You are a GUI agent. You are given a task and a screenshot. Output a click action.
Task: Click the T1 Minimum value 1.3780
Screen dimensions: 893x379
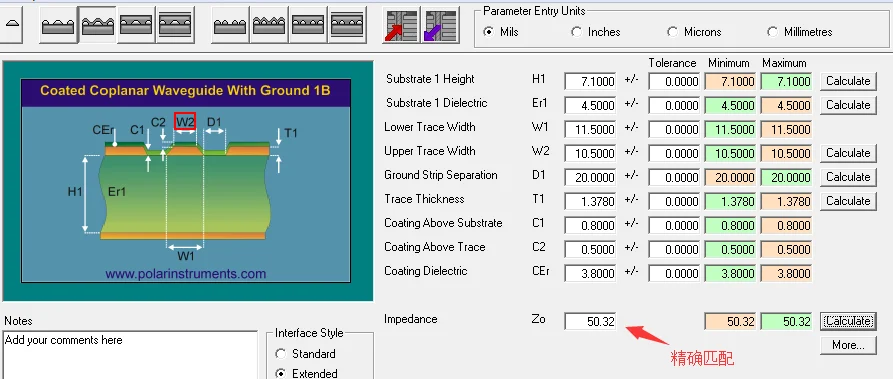click(730, 201)
